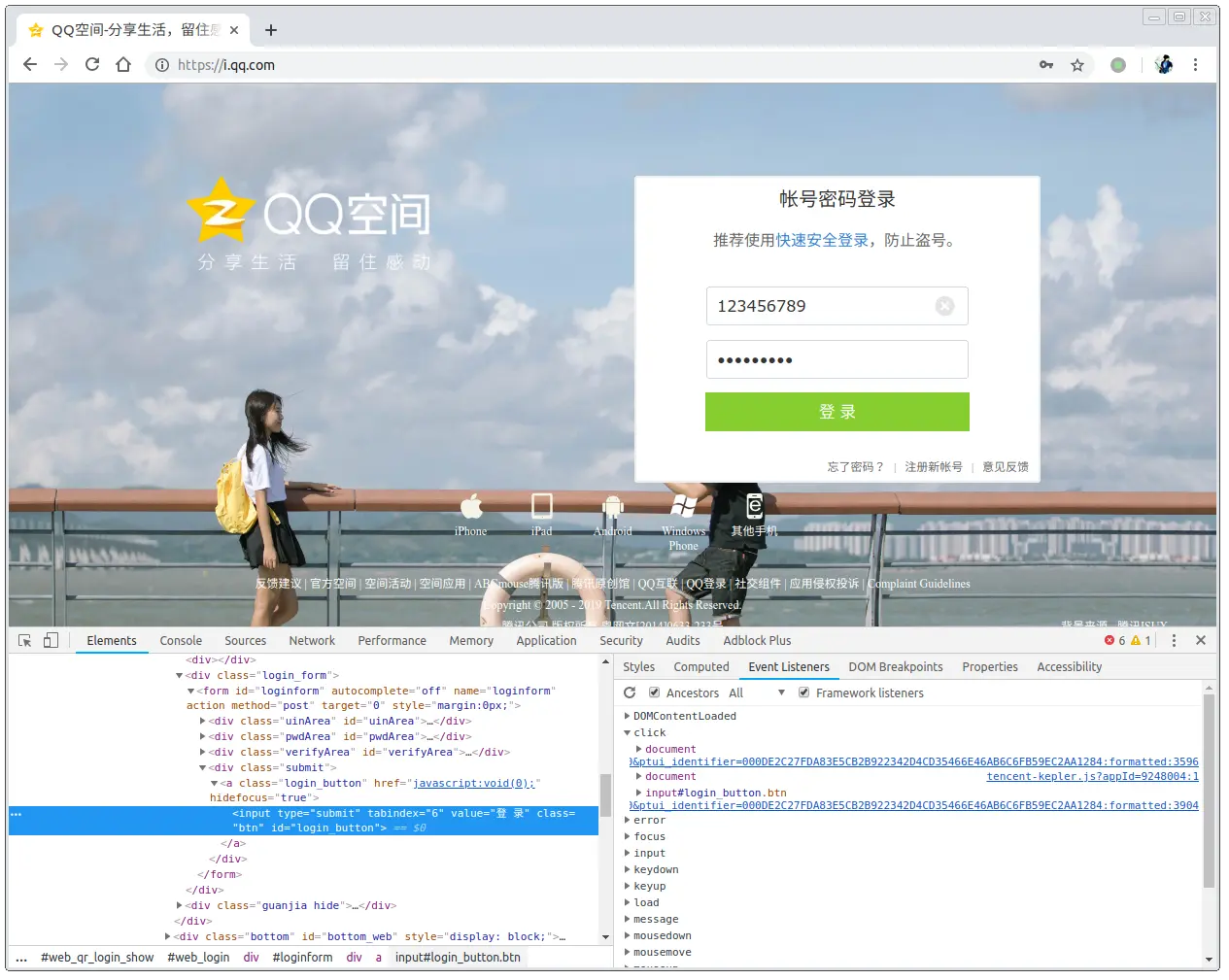Toggle the Ancestors checkbox
This screenshot has height=980, width=1229.
point(655,693)
